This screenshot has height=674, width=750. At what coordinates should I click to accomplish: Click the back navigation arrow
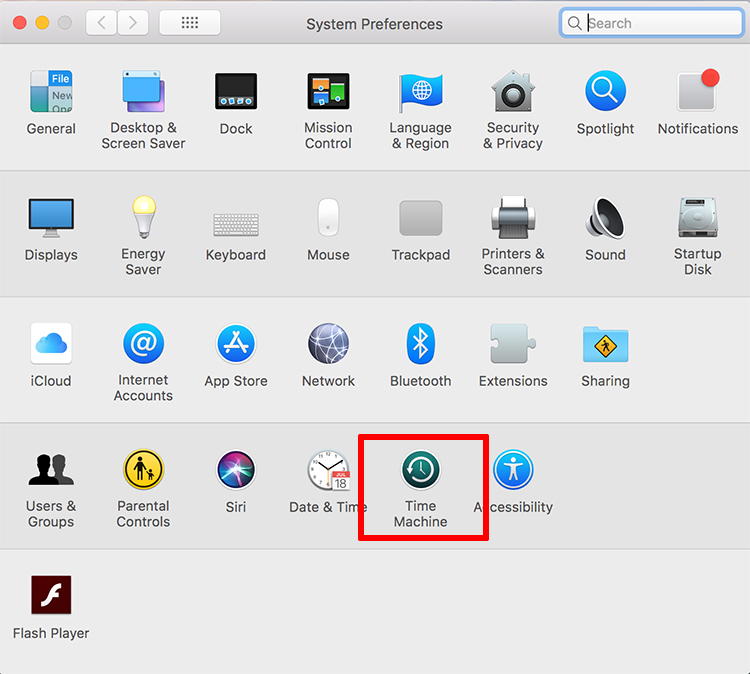click(x=102, y=23)
